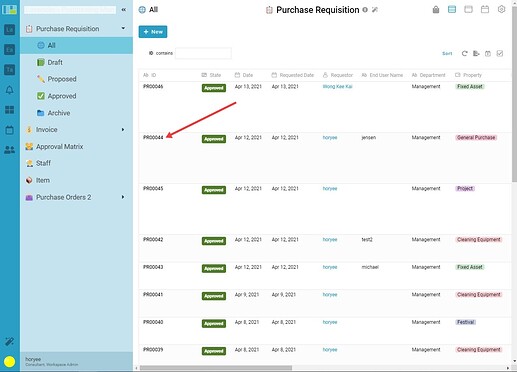The width and height of the screenshot is (517, 372).
Task: Click the ID contains filter field
Action: point(203,53)
